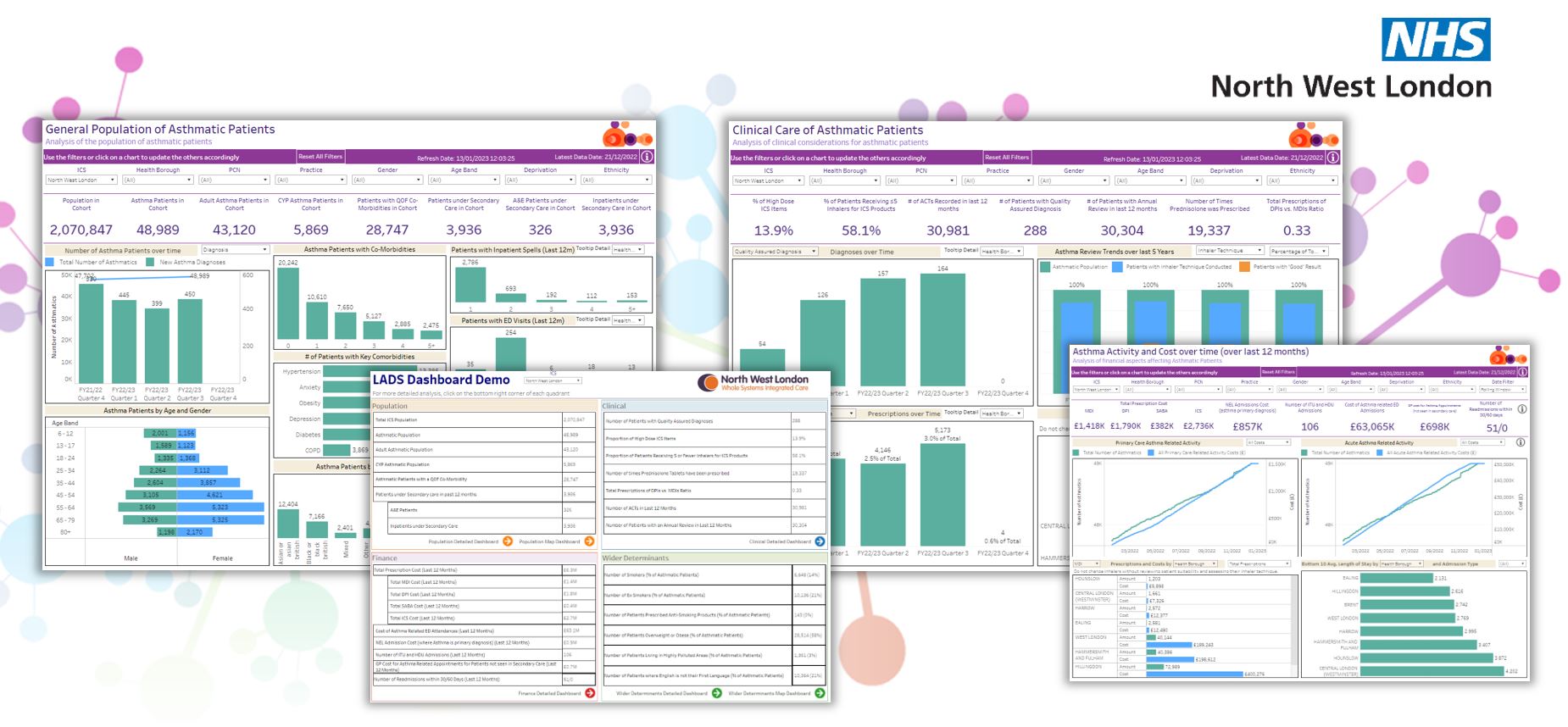The image size is (1568, 727).
Task: Click Cost of Asthma ED Admissions £63,065K
Action: click(x=1372, y=426)
